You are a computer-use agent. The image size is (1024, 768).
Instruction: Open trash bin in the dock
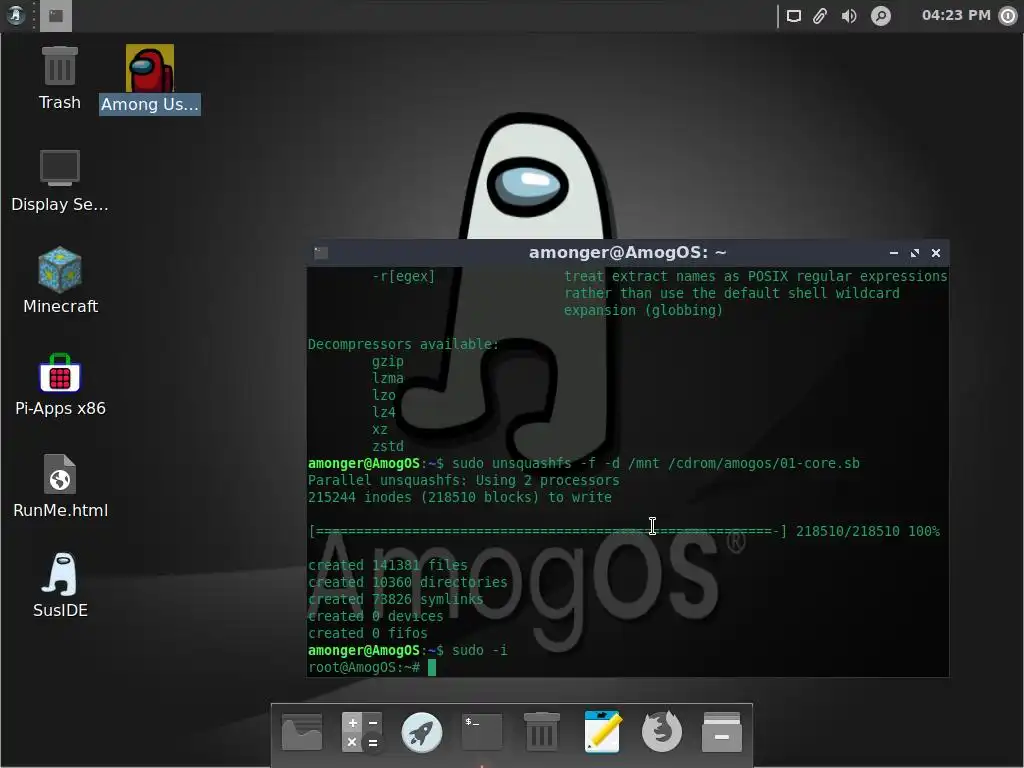[x=541, y=732]
